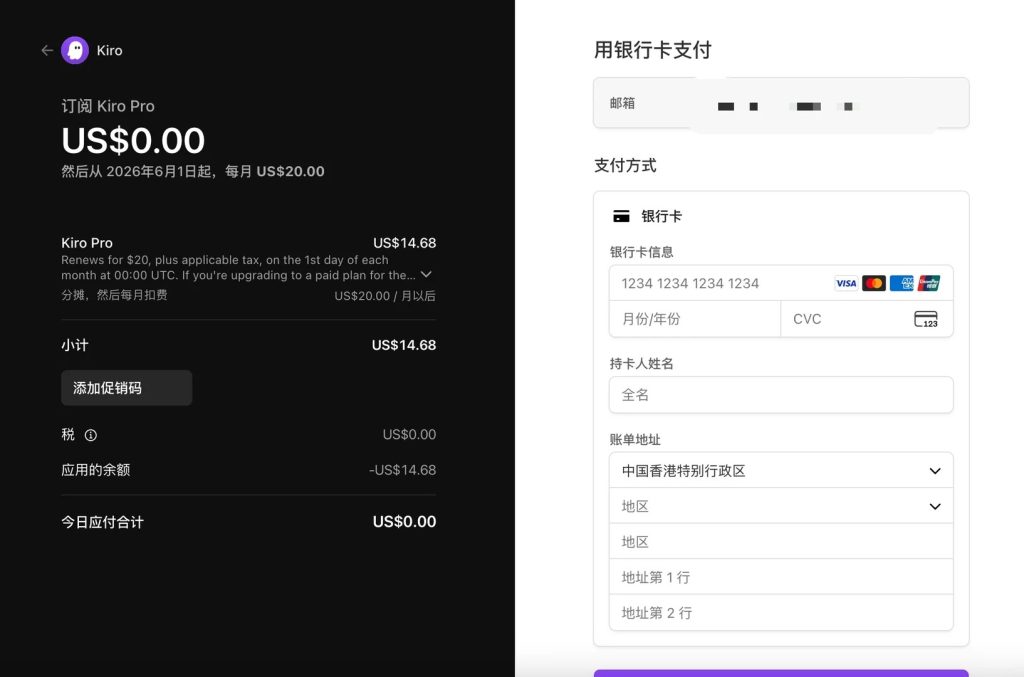The width and height of the screenshot is (1024, 677).
Task: Click the 添加促销码 button
Action: pos(127,388)
